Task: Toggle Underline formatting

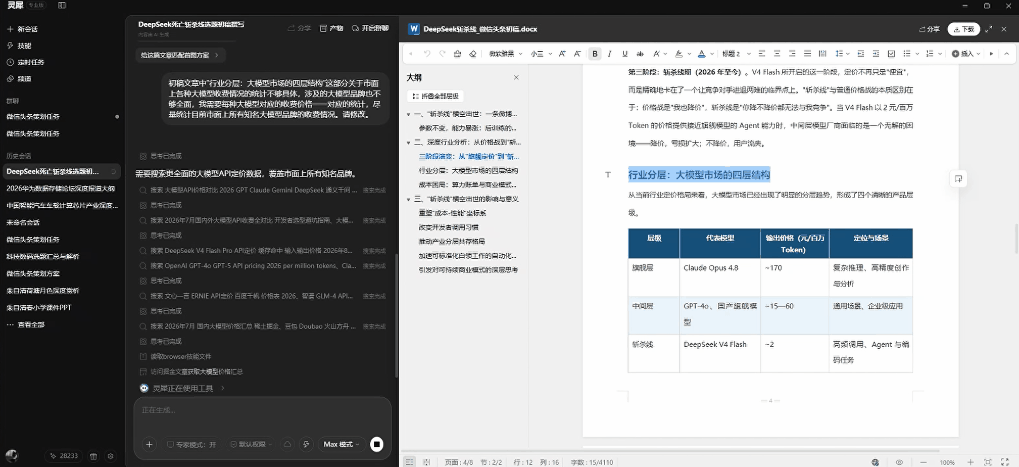Action: (625, 54)
